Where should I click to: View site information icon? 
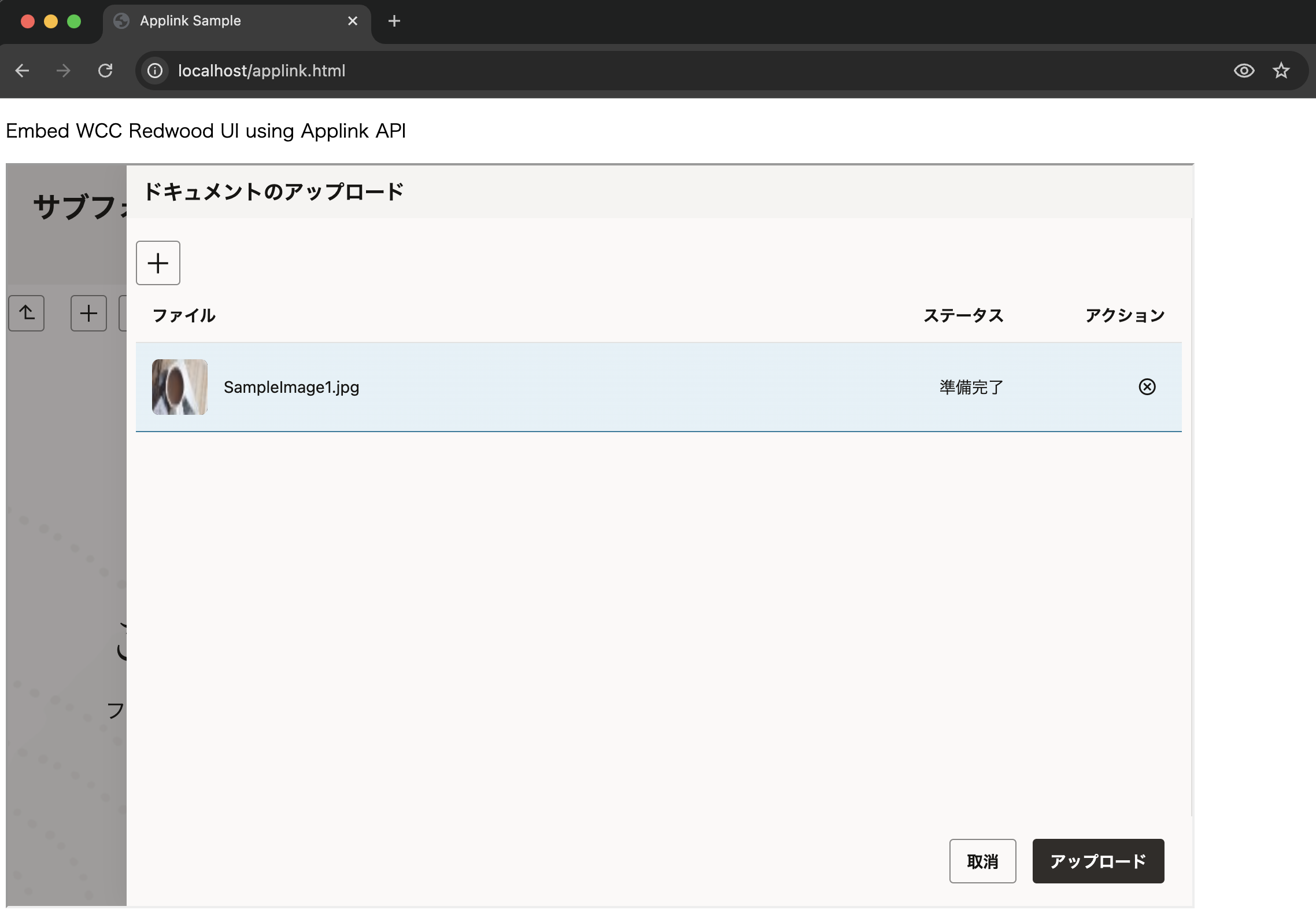(154, 71)
